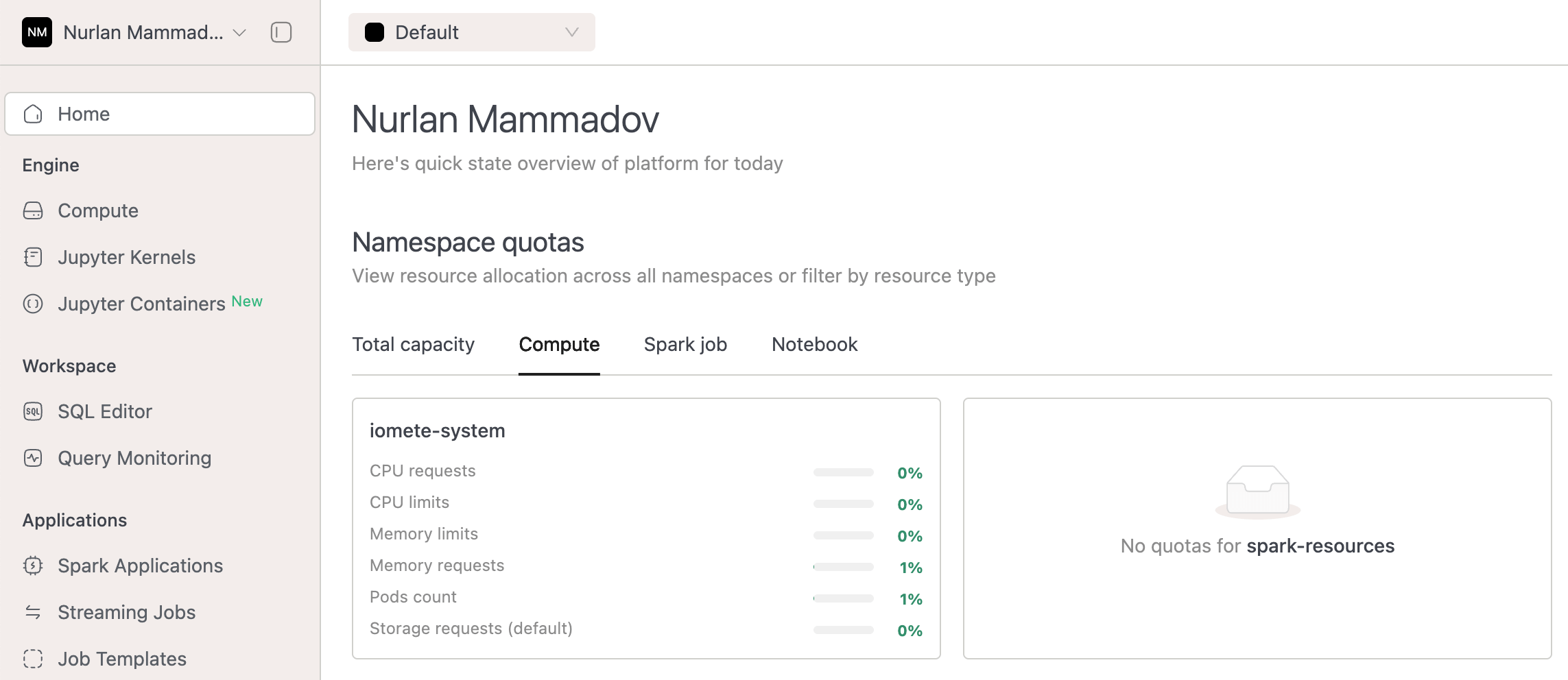The width and height of the screenshot is (1568, 680).
Task: Open the Job Templates link
Action: point(122,659)
